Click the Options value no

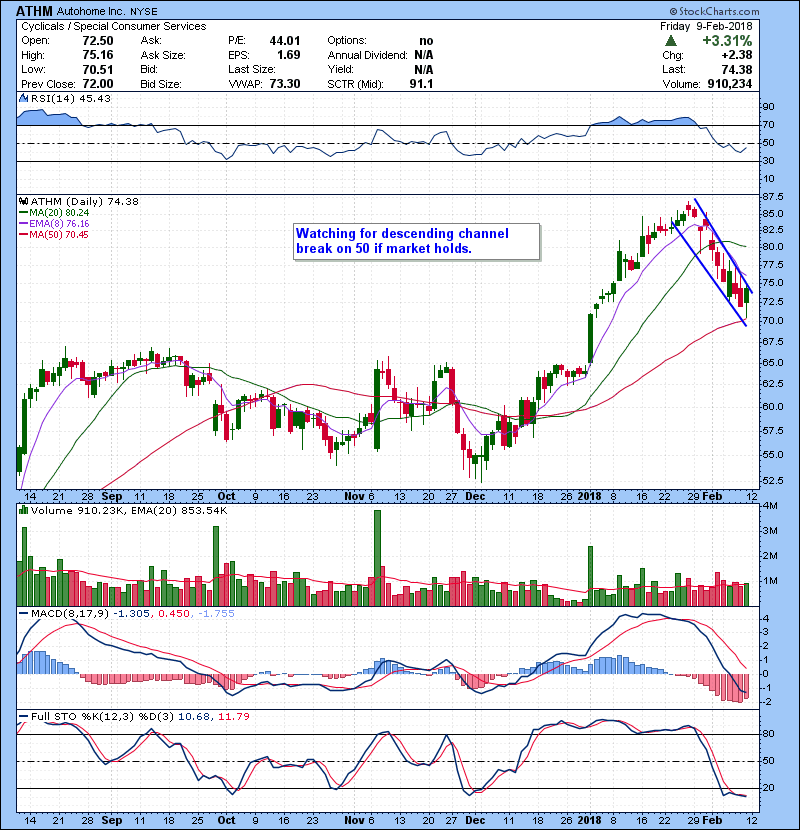point(426,41)
